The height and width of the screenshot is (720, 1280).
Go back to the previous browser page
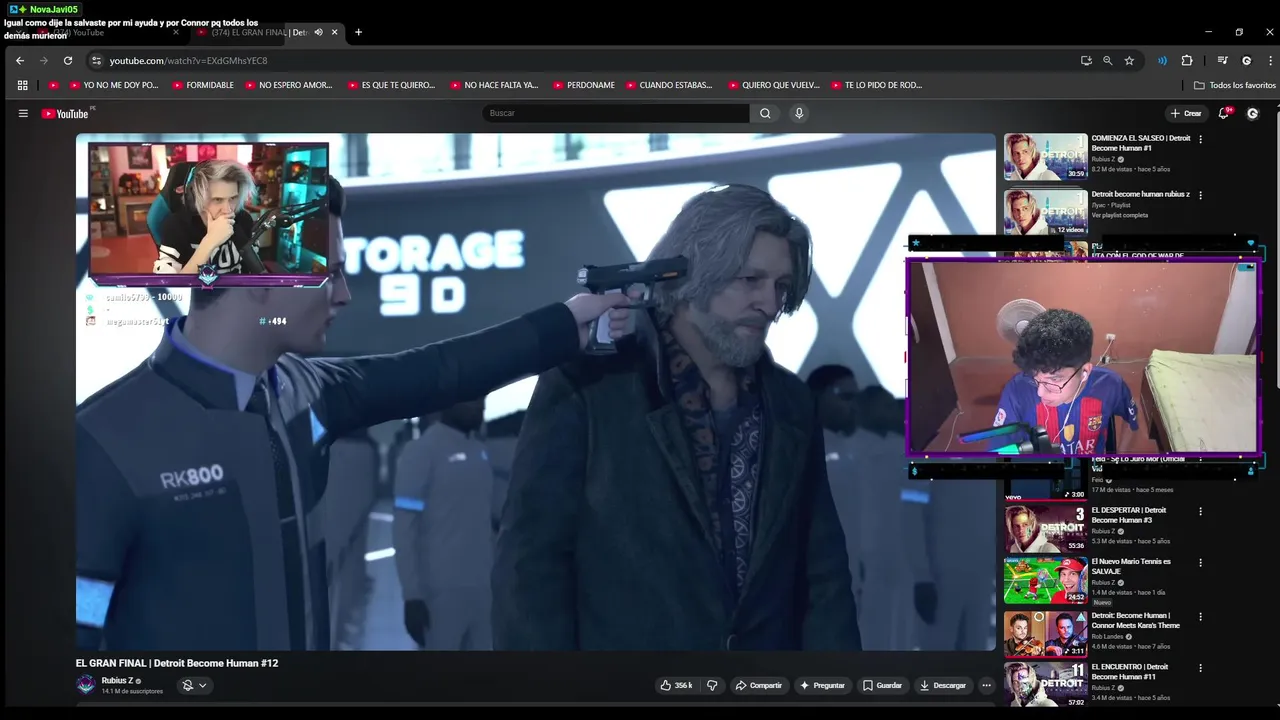coord(20,60)
